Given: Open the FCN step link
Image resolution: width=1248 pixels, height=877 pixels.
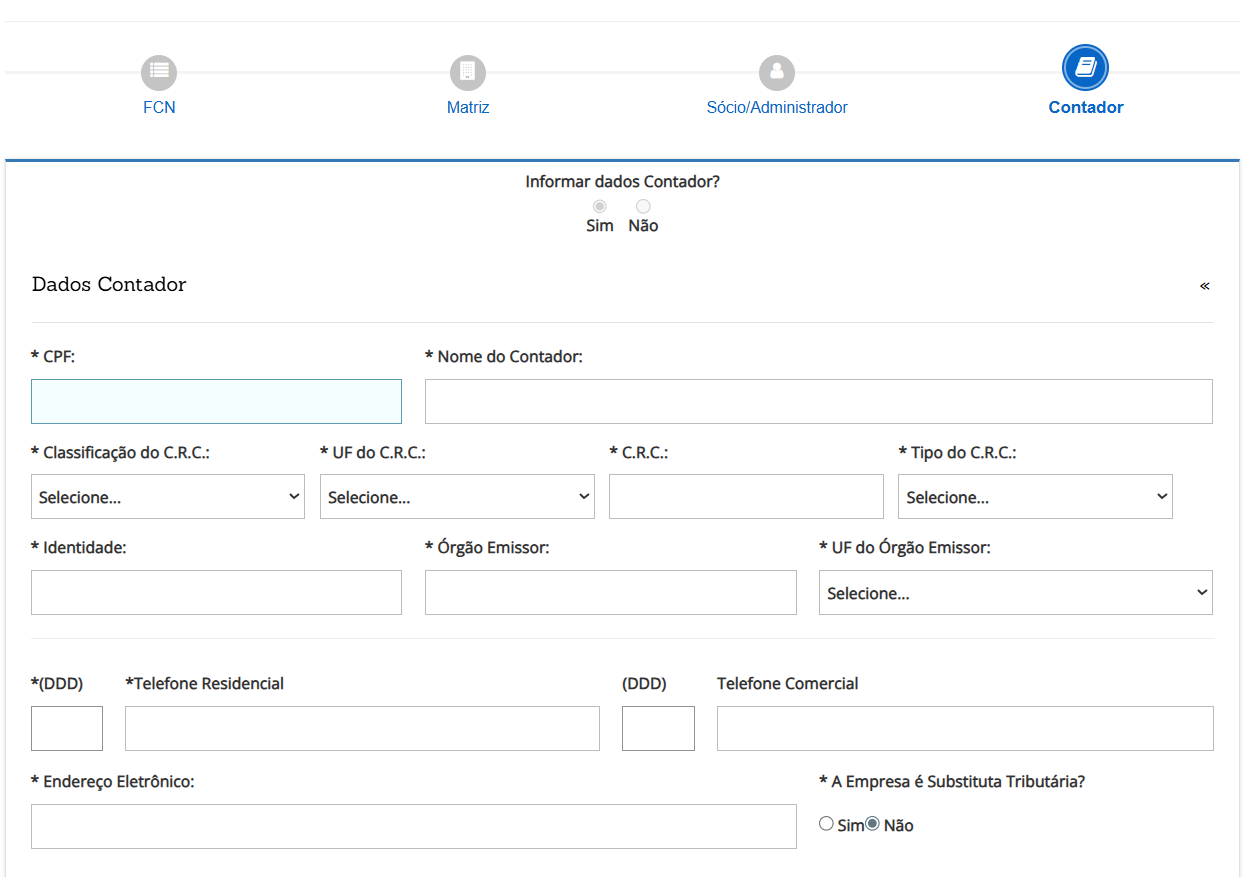Looking at the screenshot, I should 159,107.
